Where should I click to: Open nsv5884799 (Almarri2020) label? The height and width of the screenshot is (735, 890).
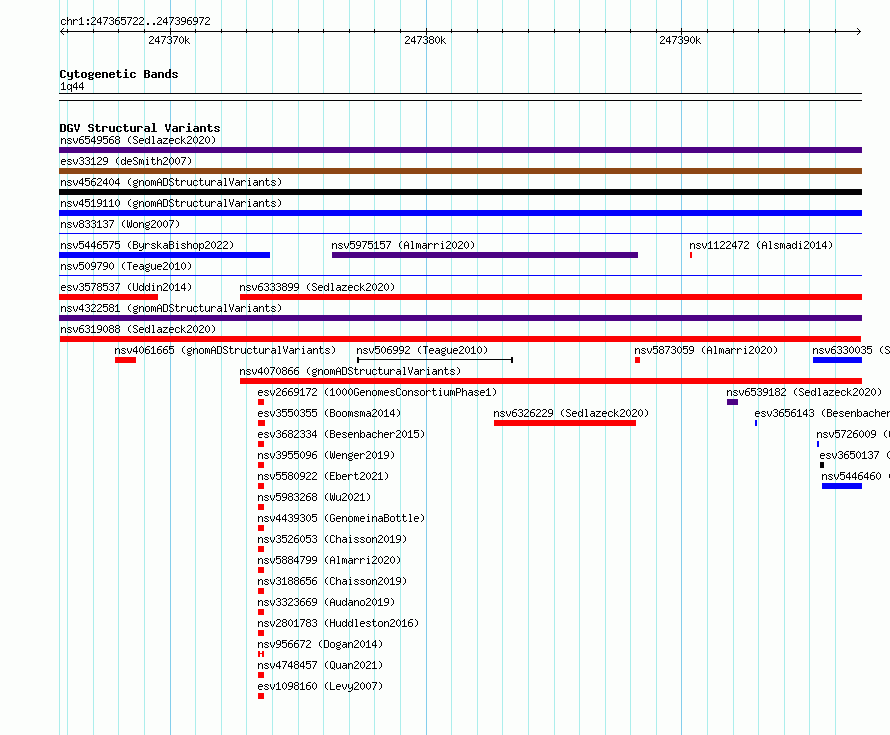[x=329, y=560]
